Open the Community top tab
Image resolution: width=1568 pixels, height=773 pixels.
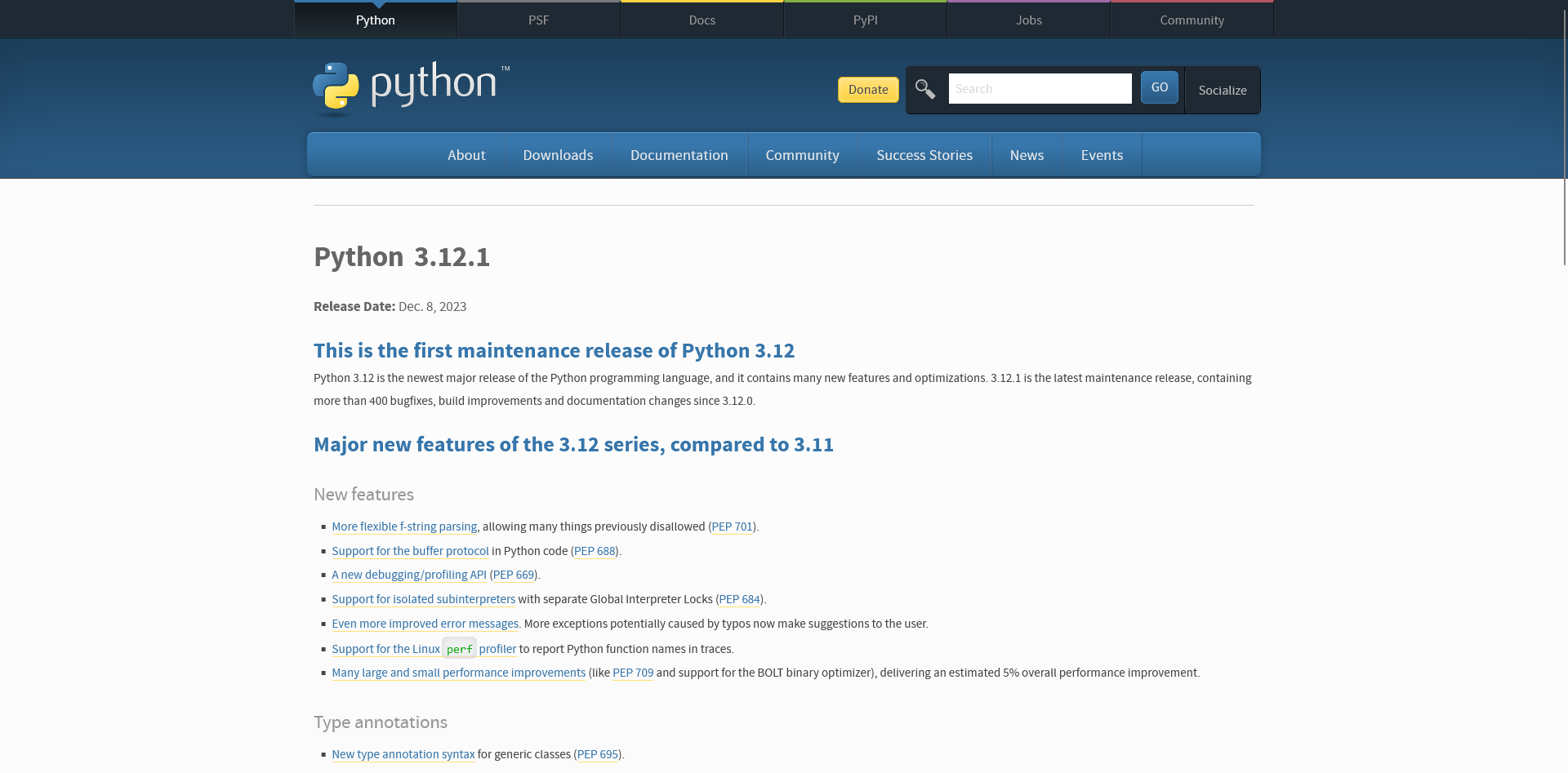(x=1192, y=20)
